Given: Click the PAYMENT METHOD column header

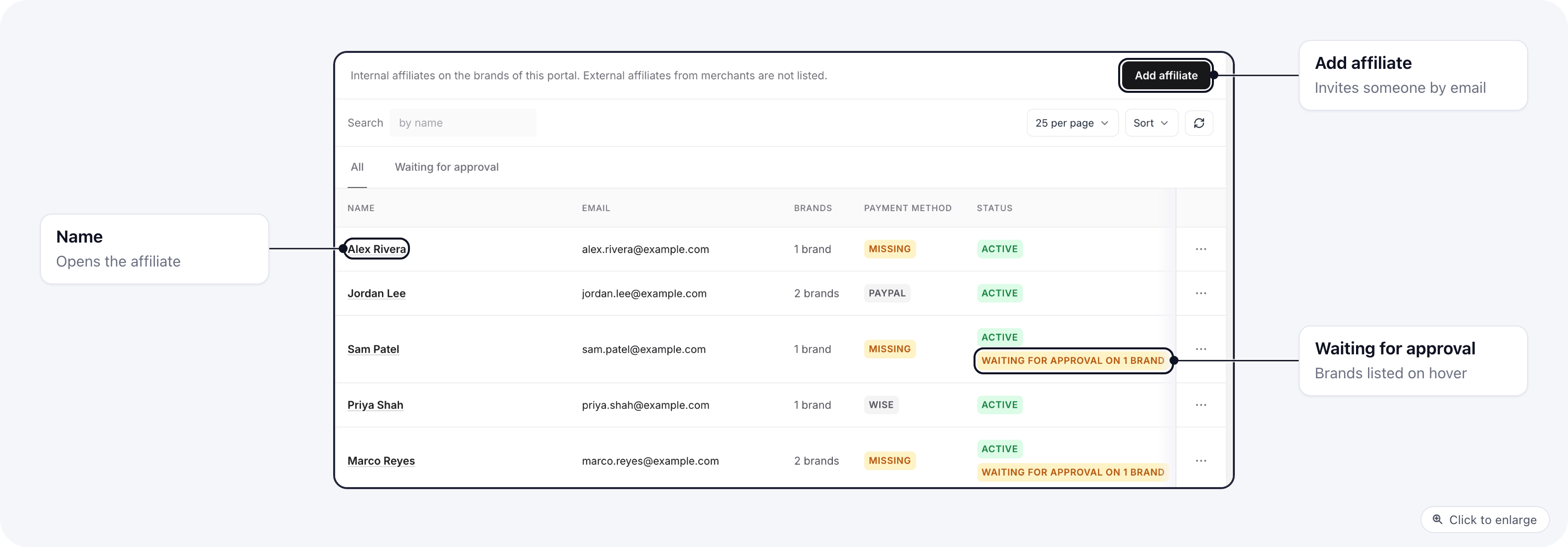Looking at the screenshot, I should pos(908,208).
